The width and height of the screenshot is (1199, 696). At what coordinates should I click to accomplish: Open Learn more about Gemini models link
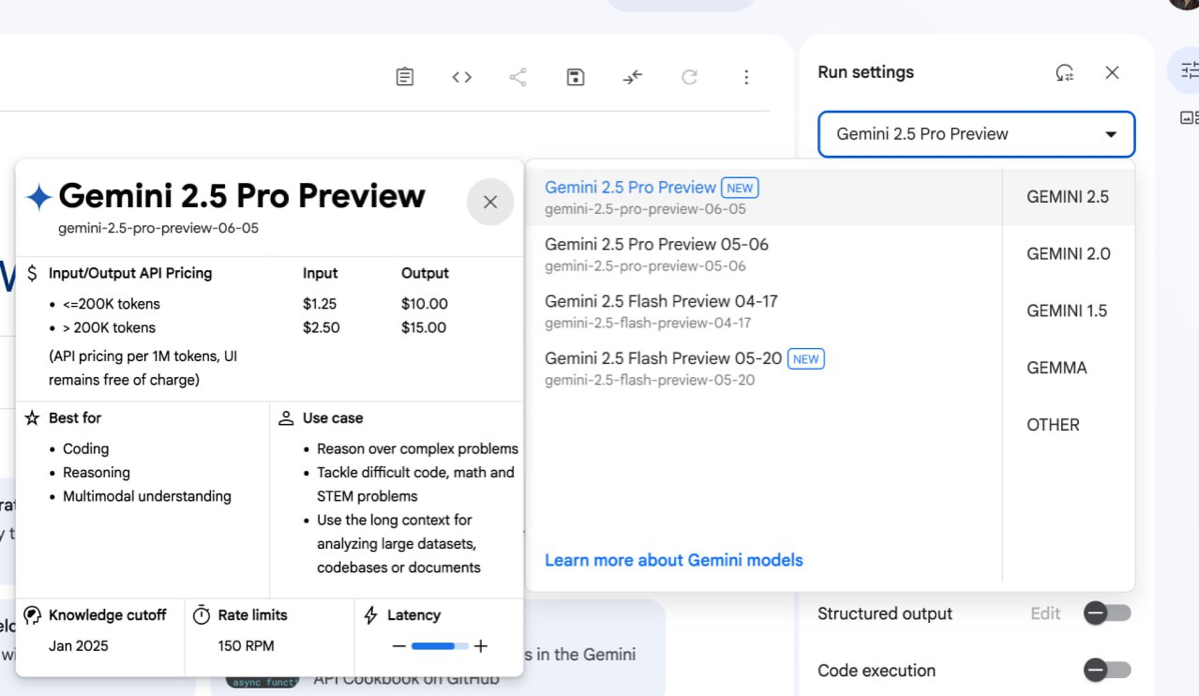pos(674,560)
